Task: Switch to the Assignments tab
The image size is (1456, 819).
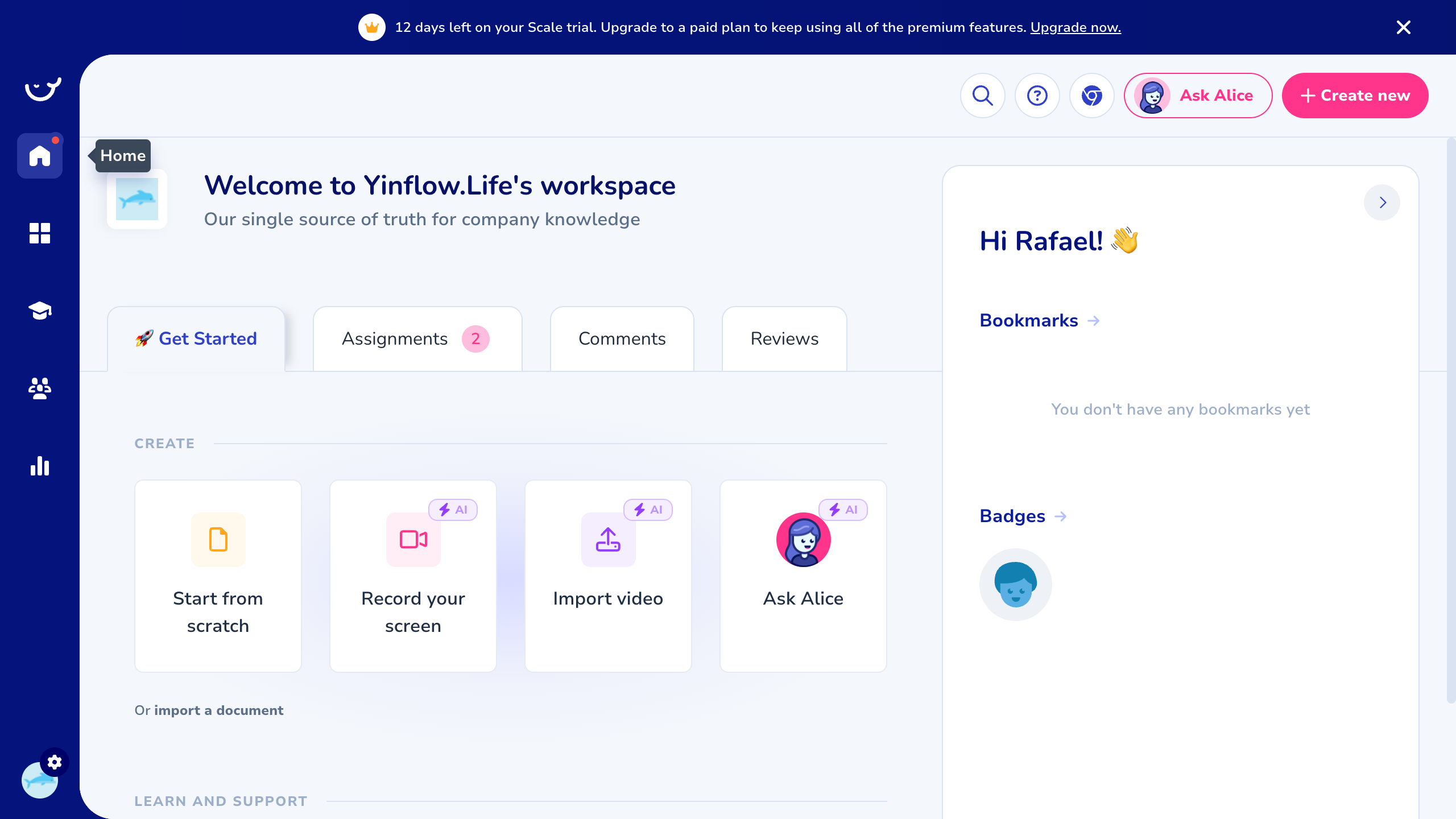Action: coord(417,339)
